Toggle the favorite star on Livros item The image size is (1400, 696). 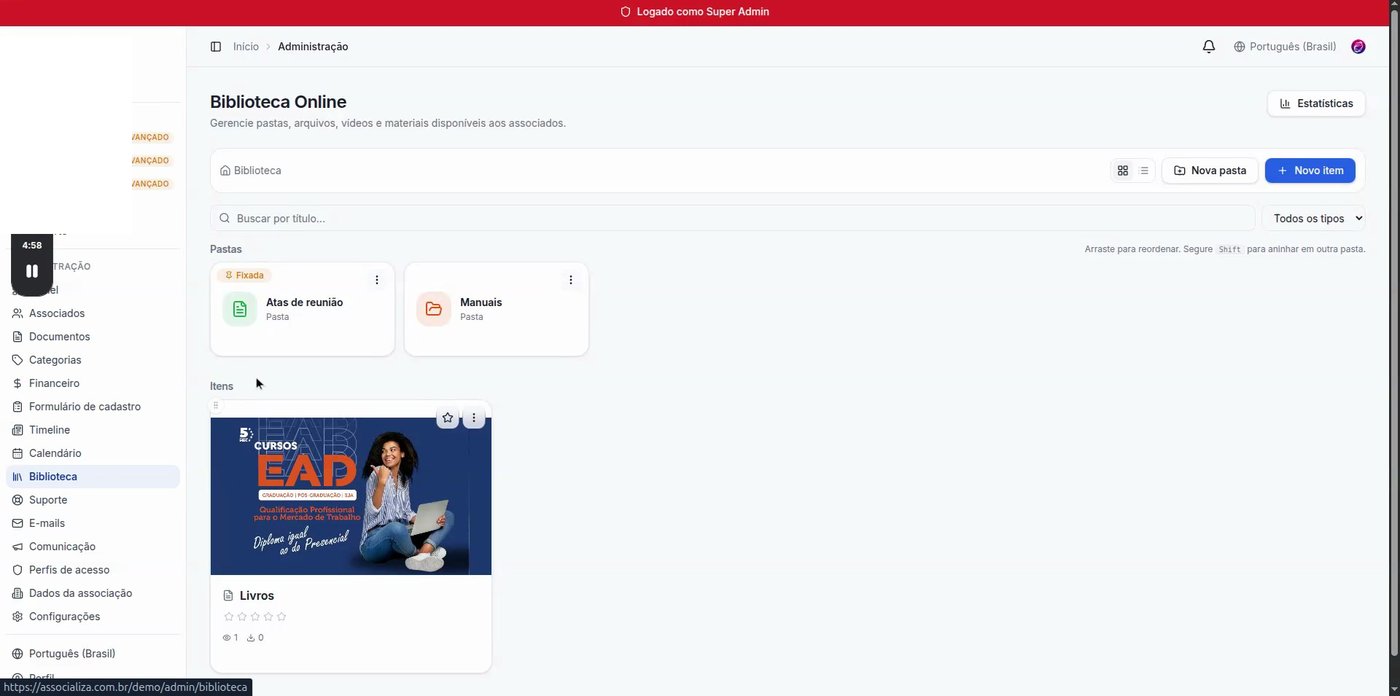pyautogui.click(x=447, y=417)
